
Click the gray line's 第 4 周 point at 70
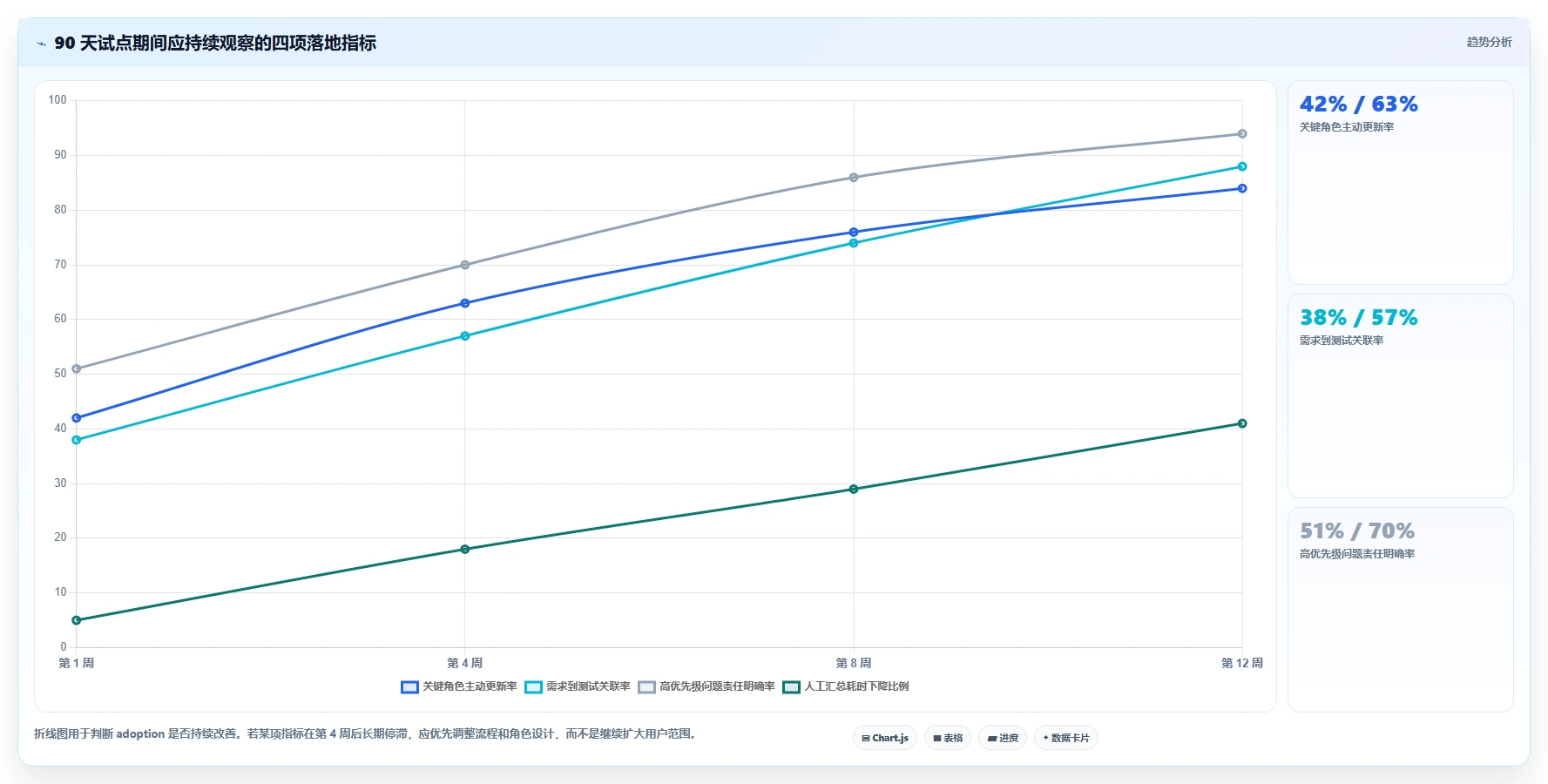click(465, 265)
